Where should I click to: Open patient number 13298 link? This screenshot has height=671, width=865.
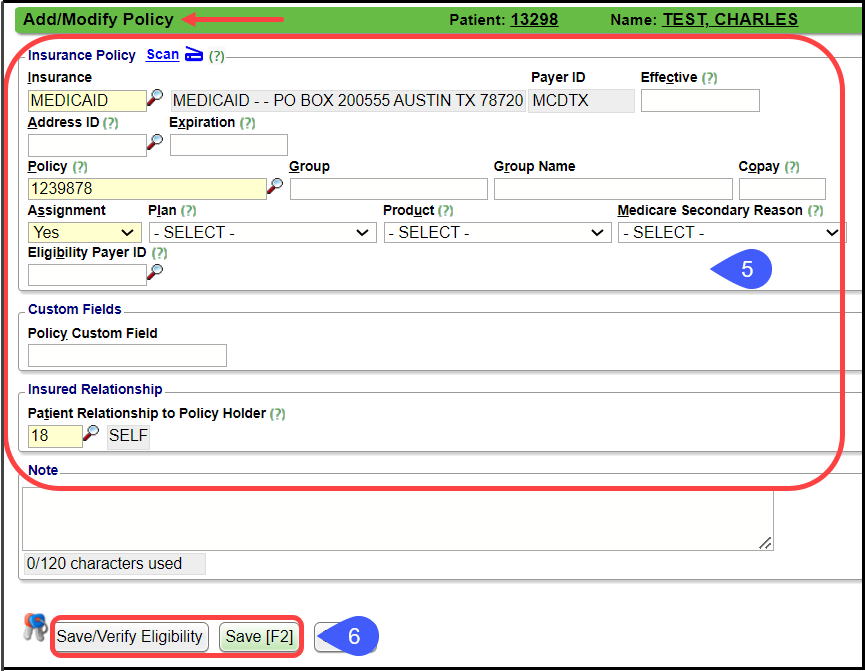(534, 20)
